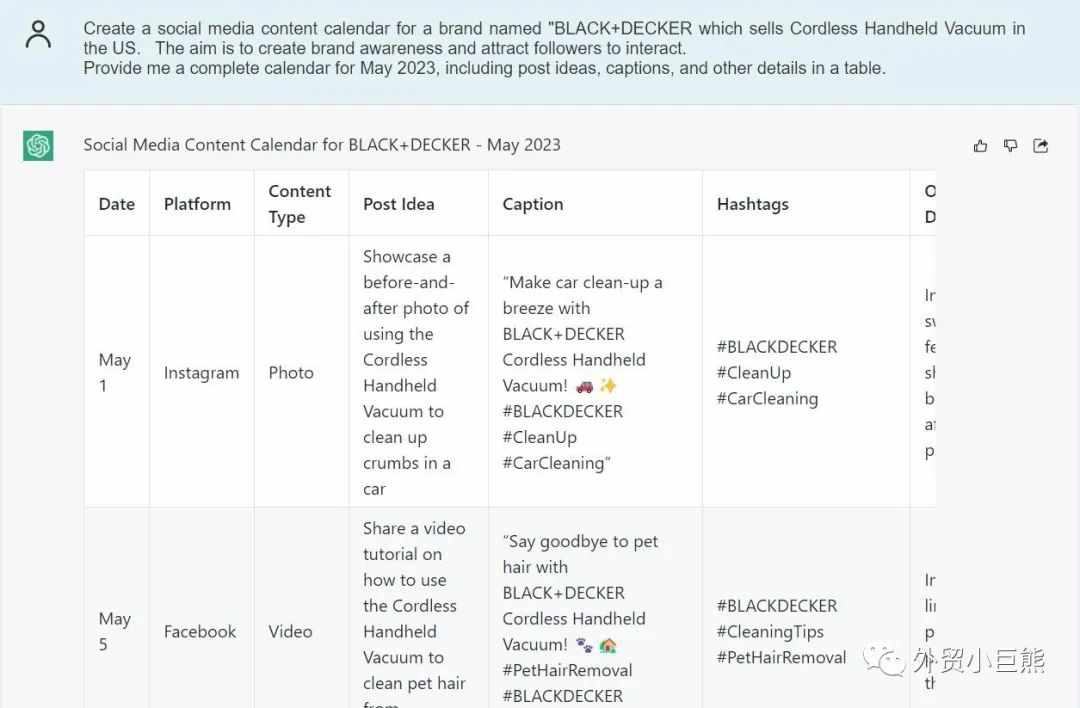The image size is (1080, 708).
Task: Click the ChatGPT logo avatar
Action: pos(38,145)
